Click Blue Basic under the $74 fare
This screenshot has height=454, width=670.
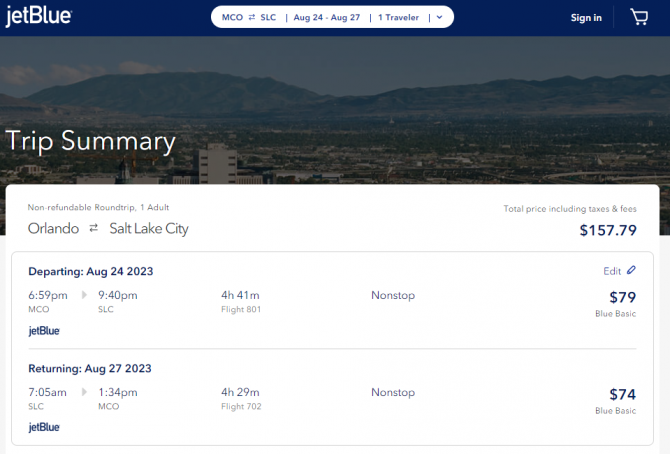click(x=615, y=411)
